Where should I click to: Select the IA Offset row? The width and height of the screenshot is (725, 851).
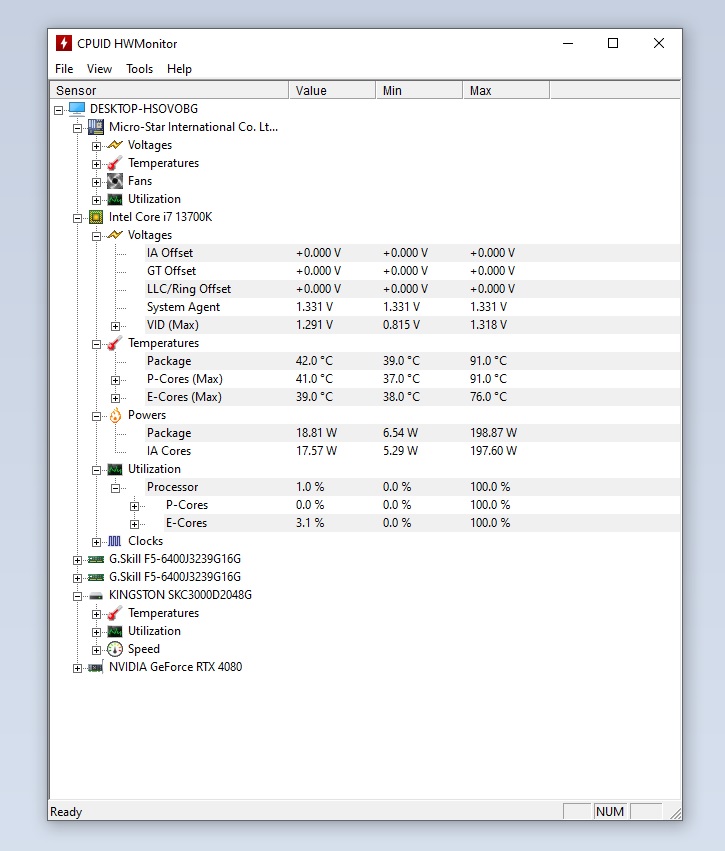click(x=412, y=253)
